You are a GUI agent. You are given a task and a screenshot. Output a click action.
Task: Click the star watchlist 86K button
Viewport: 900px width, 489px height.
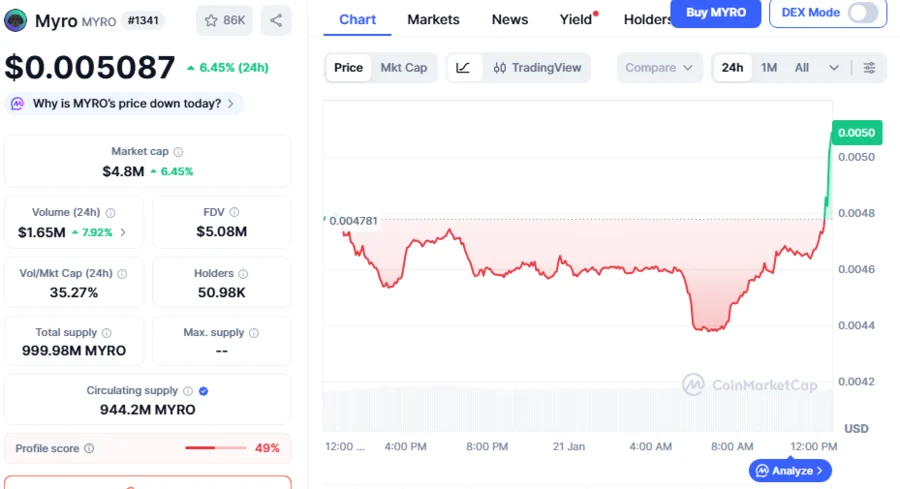(x=224, y=20)
